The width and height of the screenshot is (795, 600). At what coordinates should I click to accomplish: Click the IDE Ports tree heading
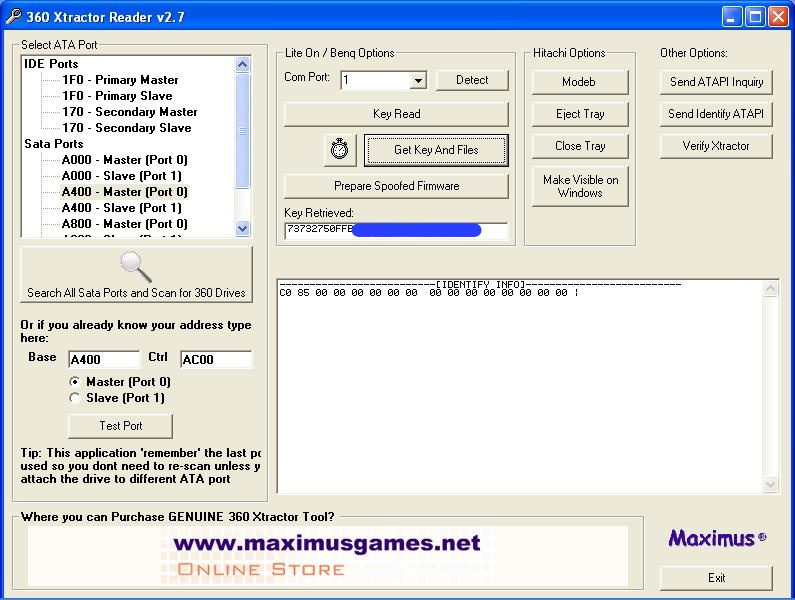51,64
